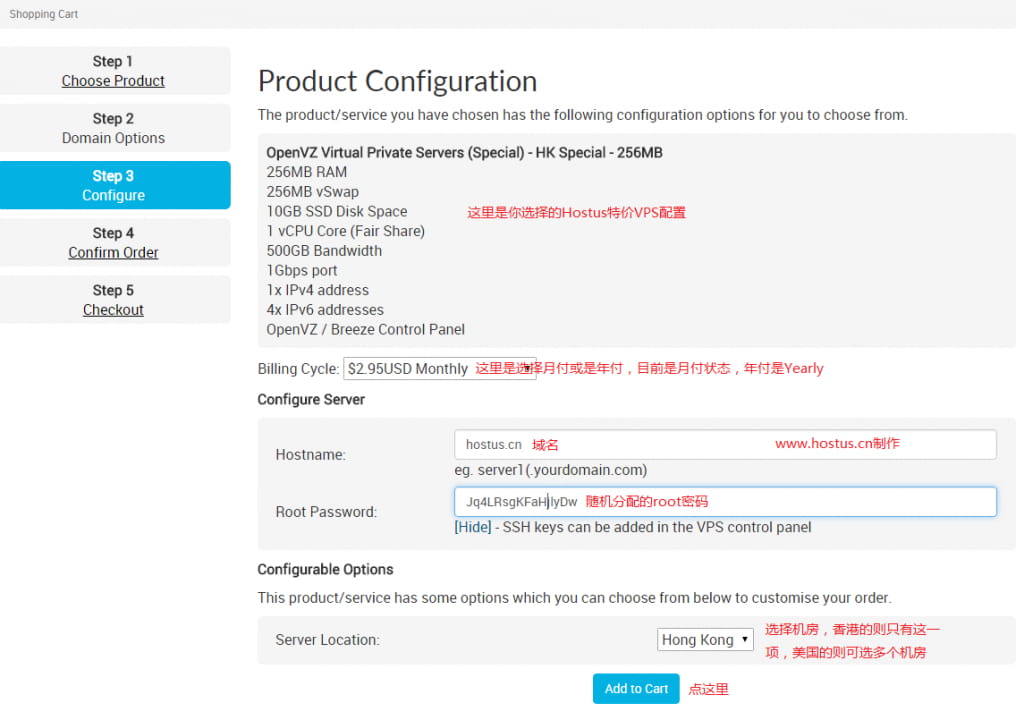
Task: Jump to Step 4 Confirm Order
Action: coord(113,243)
